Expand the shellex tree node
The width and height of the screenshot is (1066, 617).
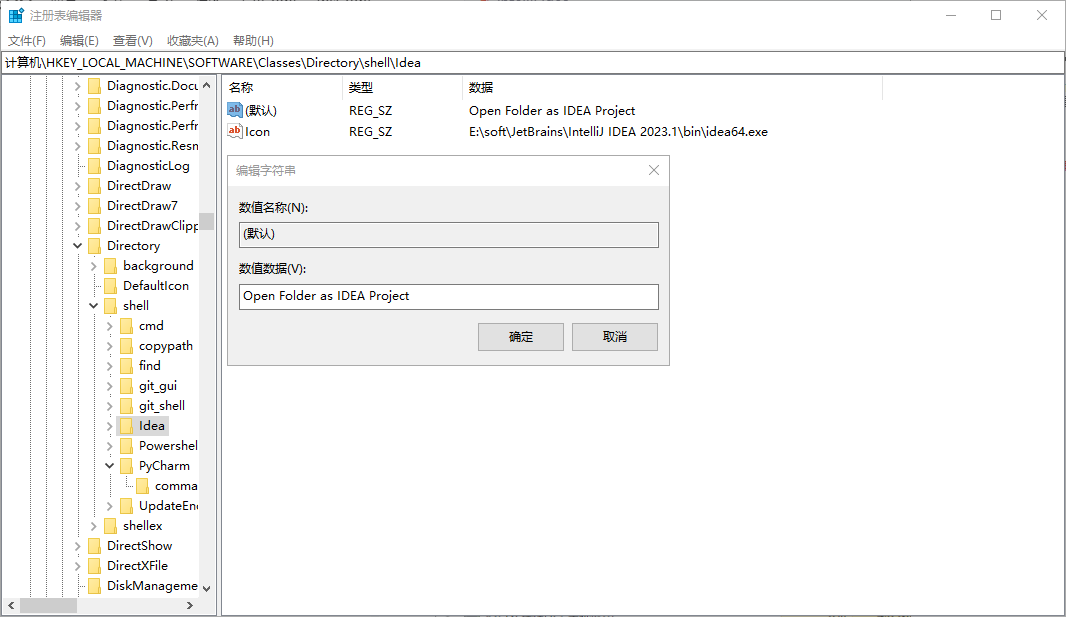click(x=94, y=526)
